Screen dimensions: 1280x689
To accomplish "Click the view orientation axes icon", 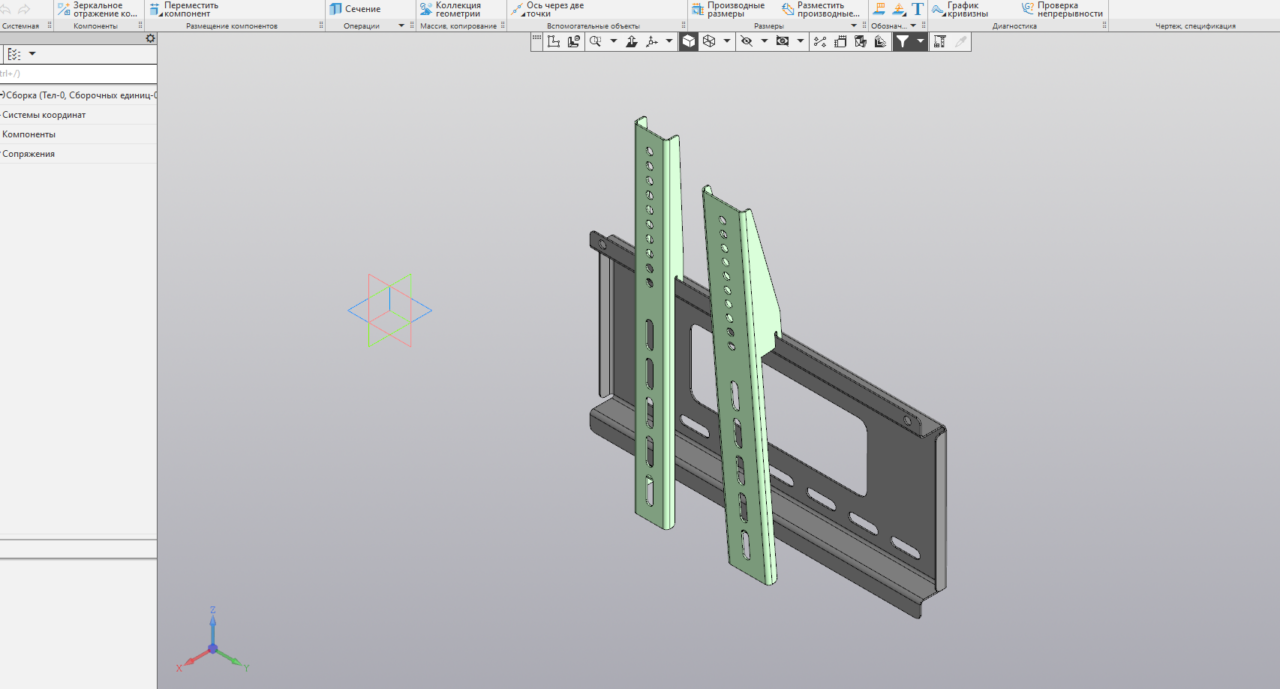I will coord(651,41).
